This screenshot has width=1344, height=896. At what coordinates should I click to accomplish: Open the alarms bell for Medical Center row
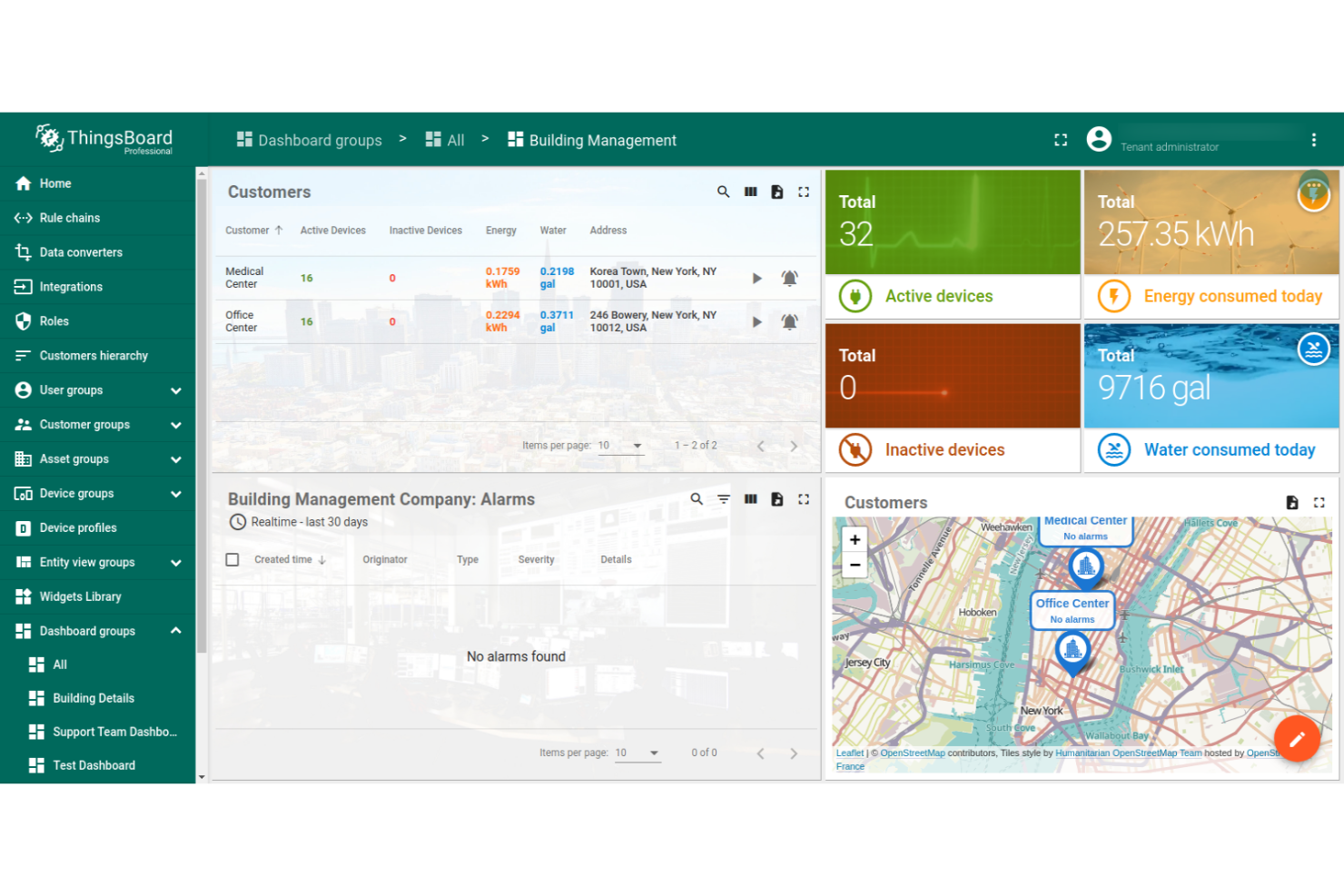pos(789,278)
